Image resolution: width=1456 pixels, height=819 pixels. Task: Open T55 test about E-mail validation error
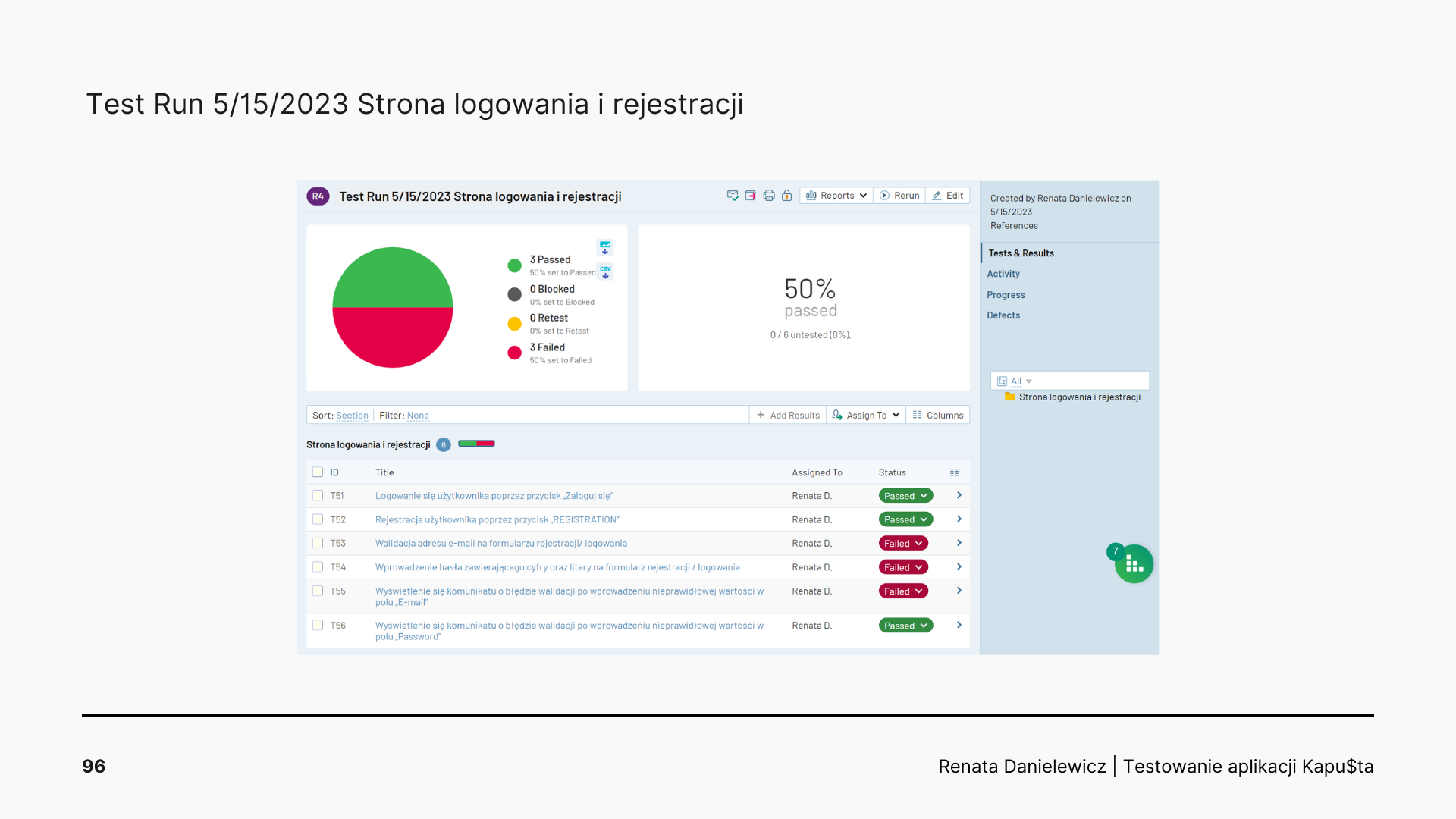coord(570,597)
